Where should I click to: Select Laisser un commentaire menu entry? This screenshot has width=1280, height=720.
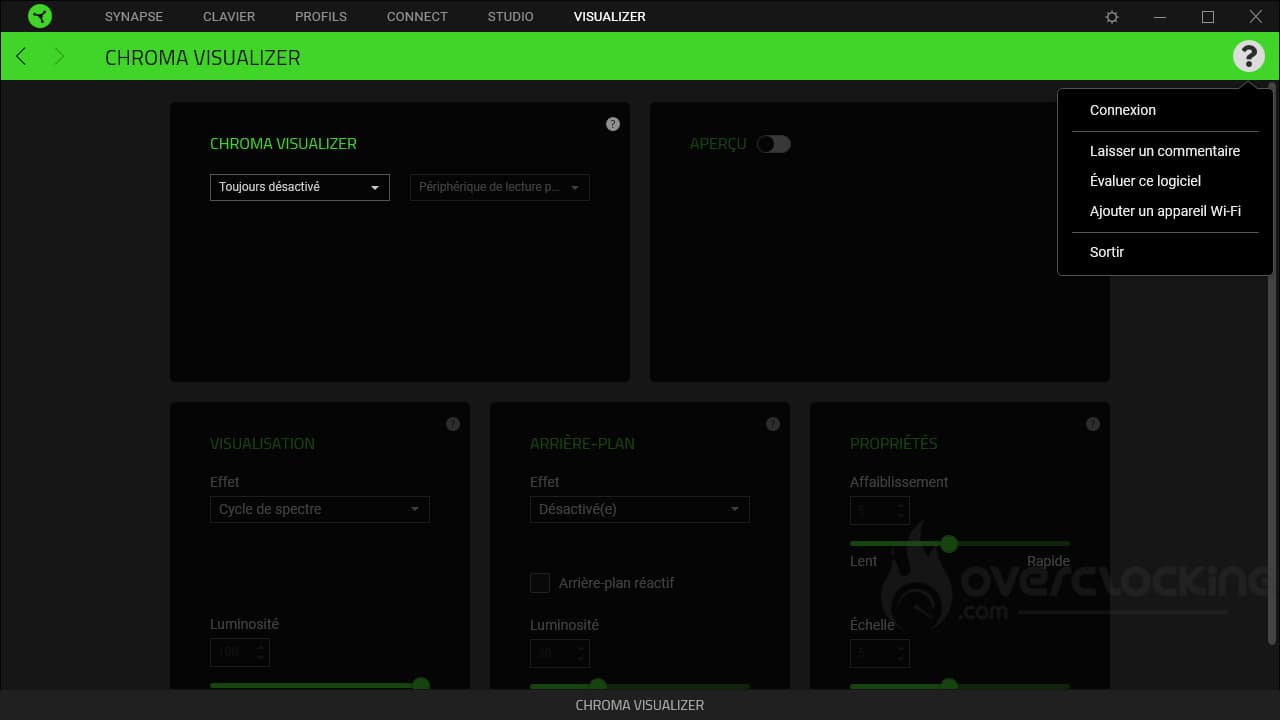tap(1165, 151)
